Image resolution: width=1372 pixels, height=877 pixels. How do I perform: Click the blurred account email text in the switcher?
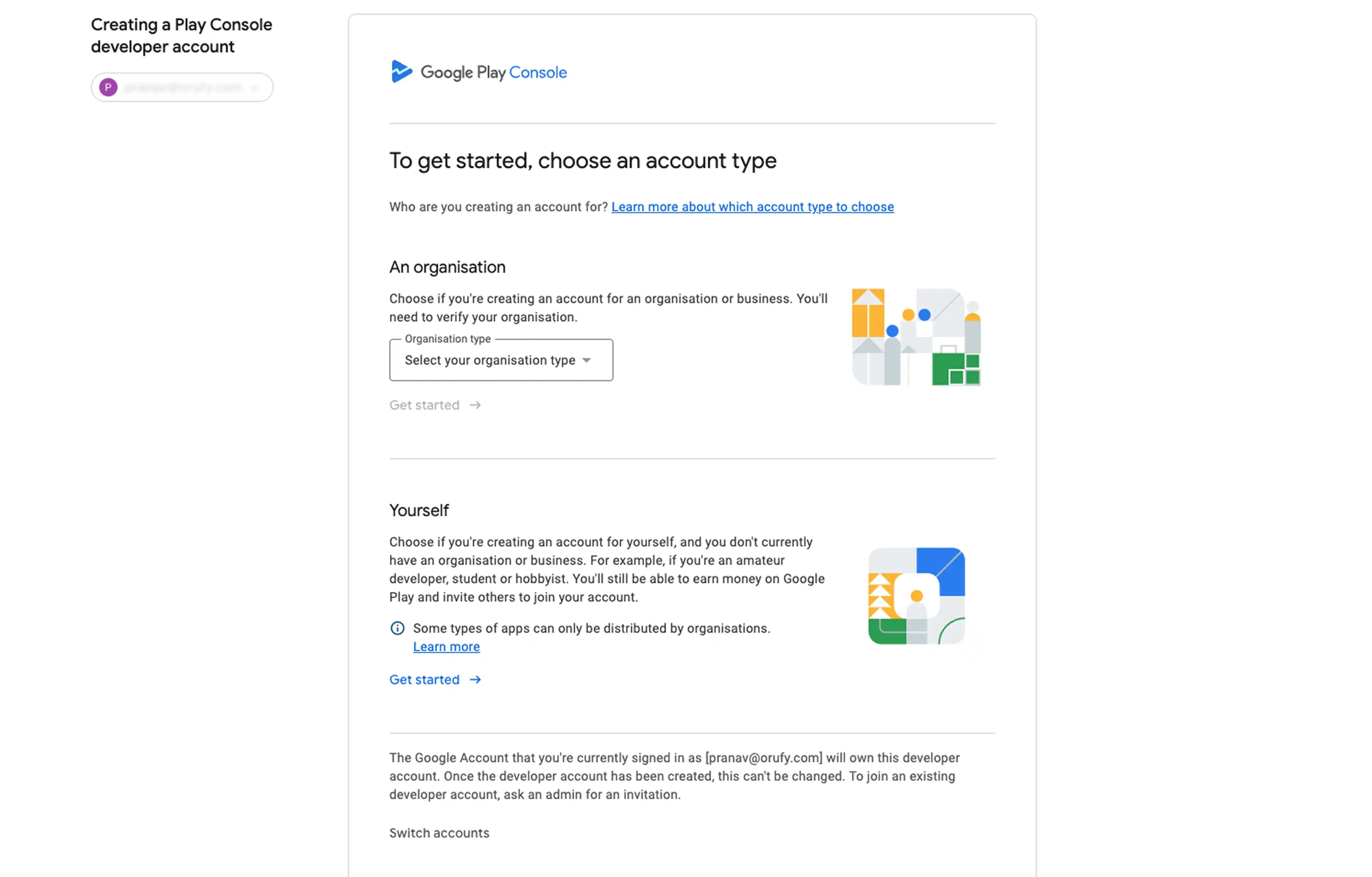183,87
